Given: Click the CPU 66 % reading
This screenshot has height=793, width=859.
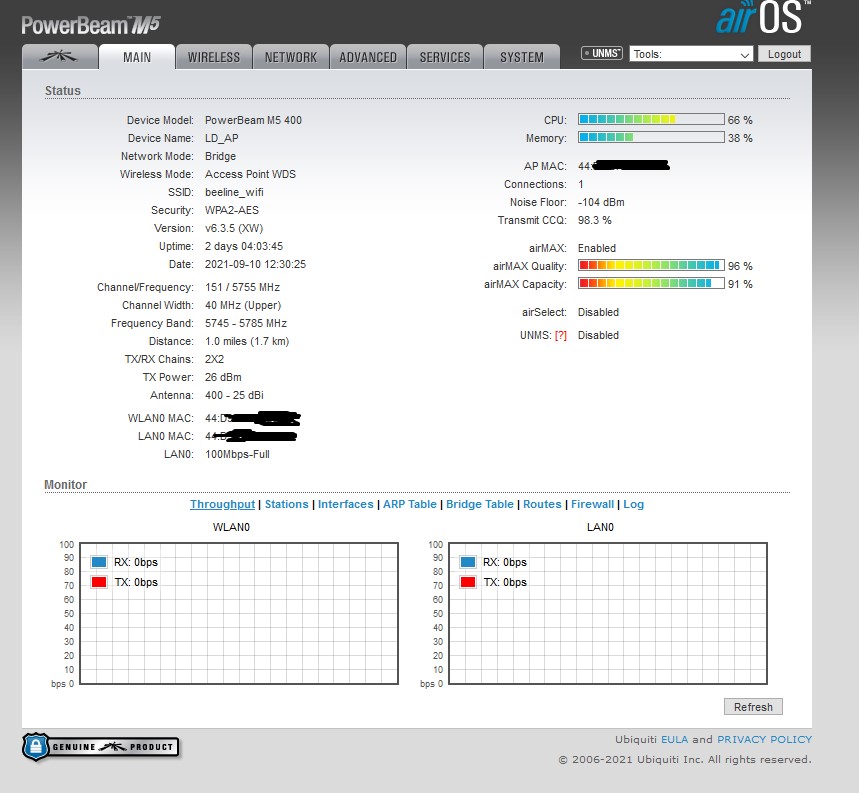Looking at the screenshot, I should (x=740, y=120).
